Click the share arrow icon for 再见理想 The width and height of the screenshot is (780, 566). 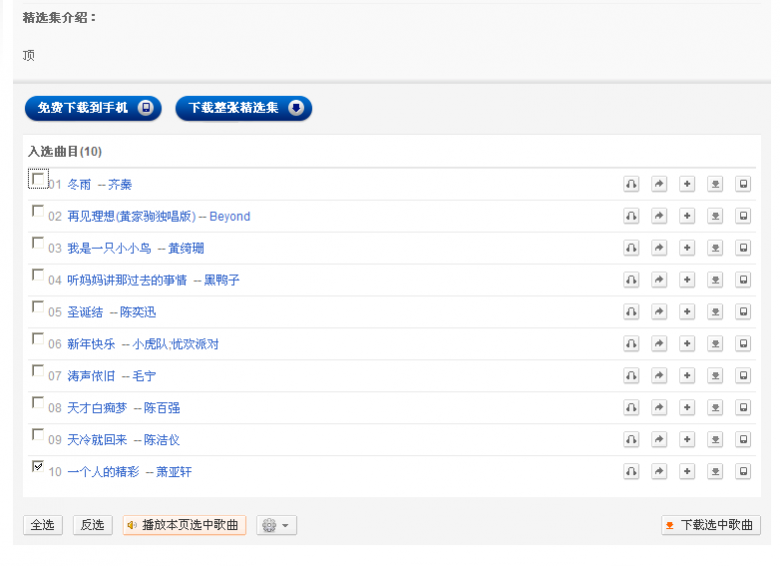(659, 216)
